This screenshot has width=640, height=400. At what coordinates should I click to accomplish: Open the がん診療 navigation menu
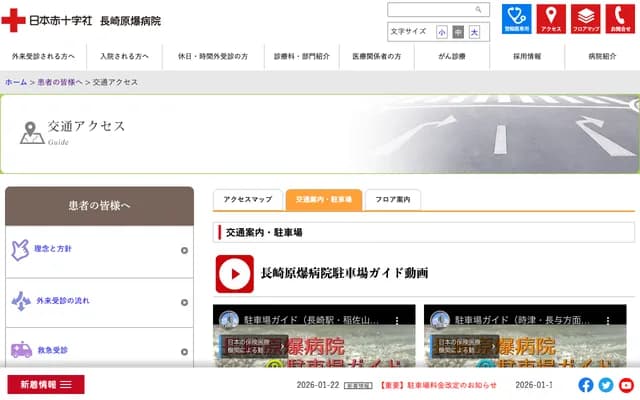451,57
